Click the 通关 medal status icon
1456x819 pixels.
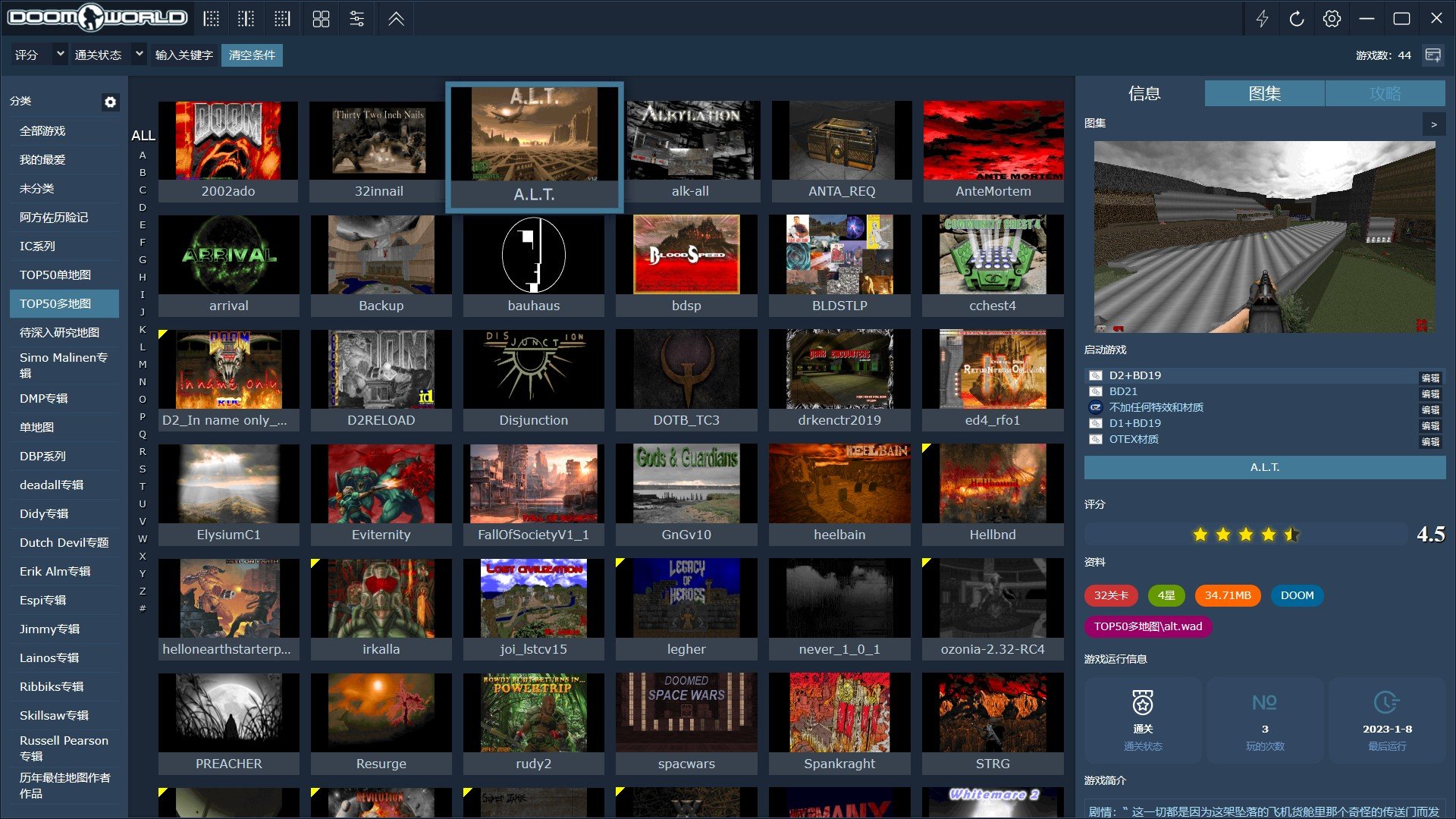coord(1143,702)
